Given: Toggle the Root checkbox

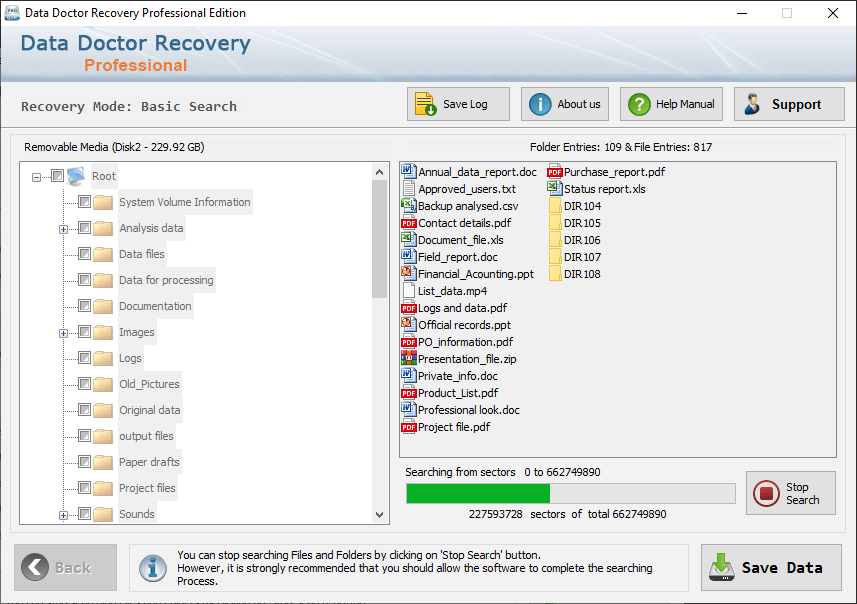Looking at the screenshot, I should (57, 175).
